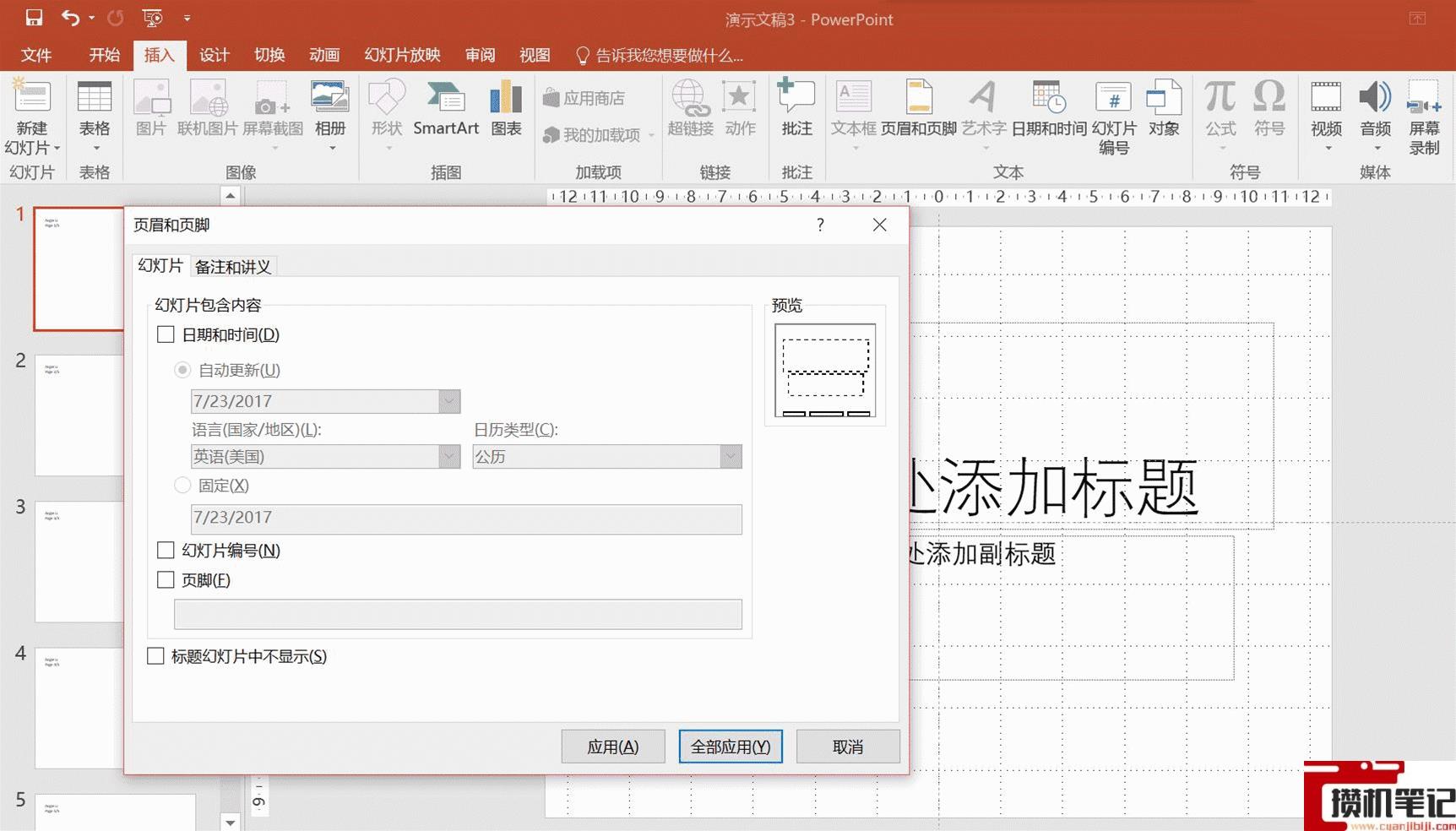Viewport: 1456px width, 831px height.
Task: Close the Header and Footer dialog with X
Action: tap(879, 225)
